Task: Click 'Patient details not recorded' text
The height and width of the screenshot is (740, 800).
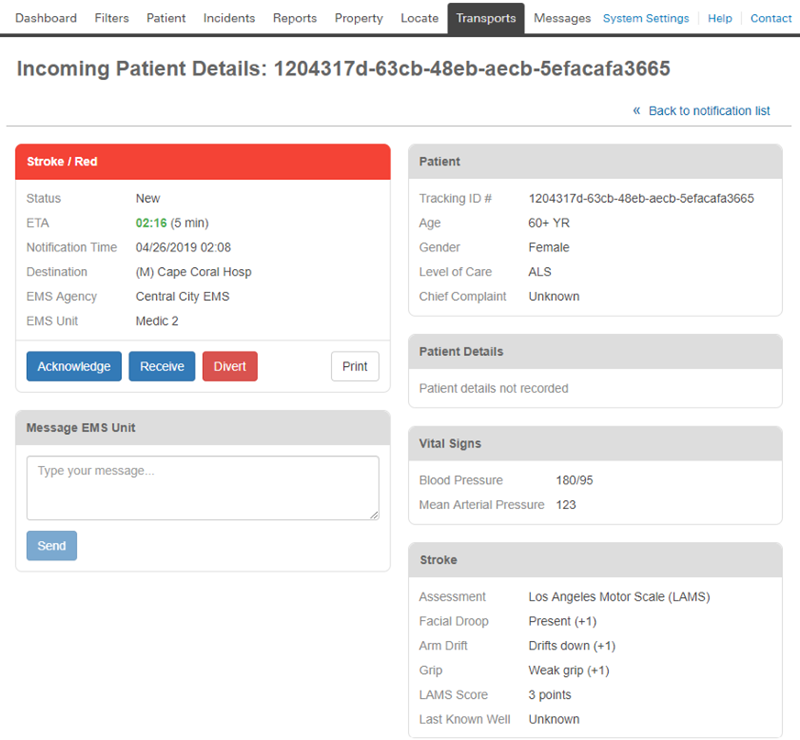Action: pos(493,388)
